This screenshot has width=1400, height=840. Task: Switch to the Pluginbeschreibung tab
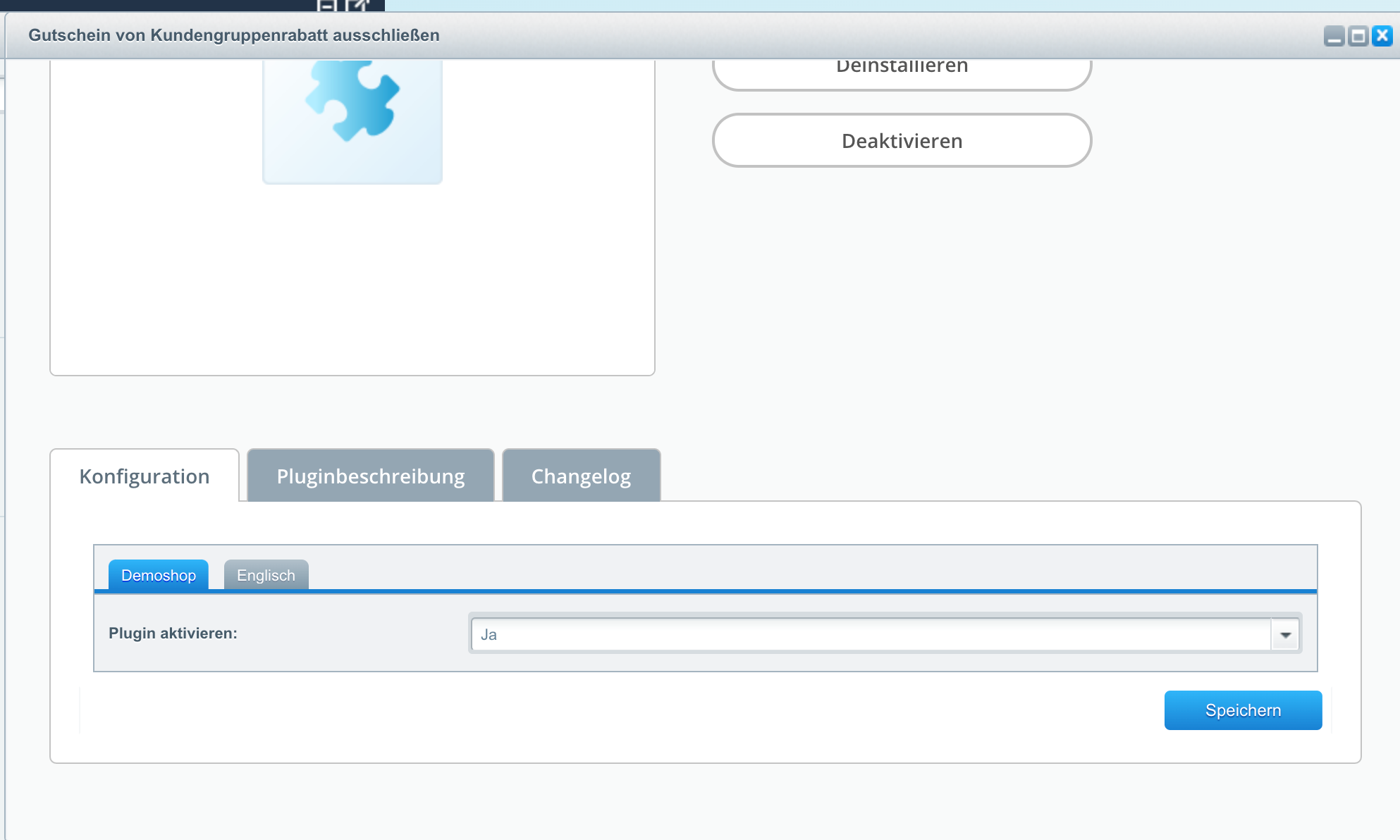pyautogui.click(x=371, y=476)
